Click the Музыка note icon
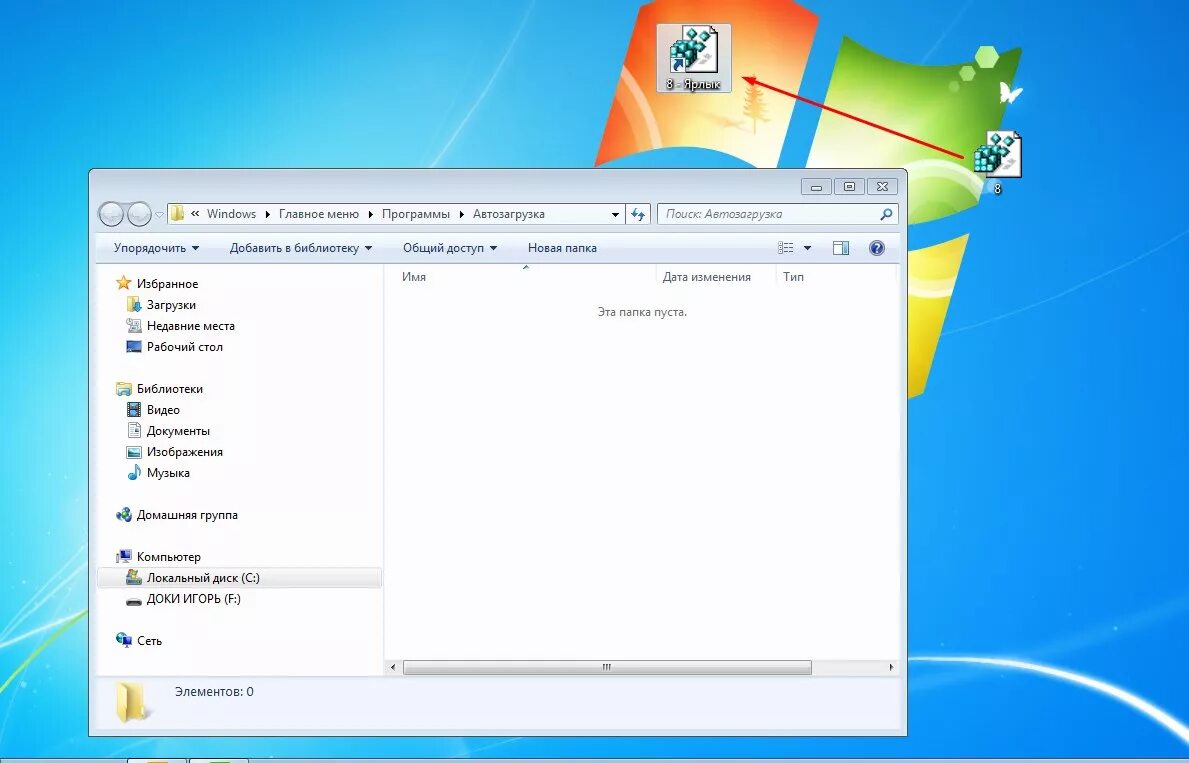This screenshot has height=763, width=1189. 133,473
